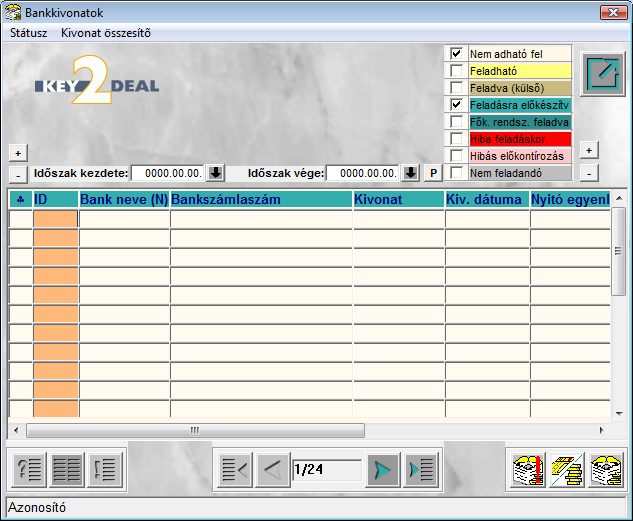
Task: Check the Hibás előkontírozás checkbox
Action: [456, 155]
